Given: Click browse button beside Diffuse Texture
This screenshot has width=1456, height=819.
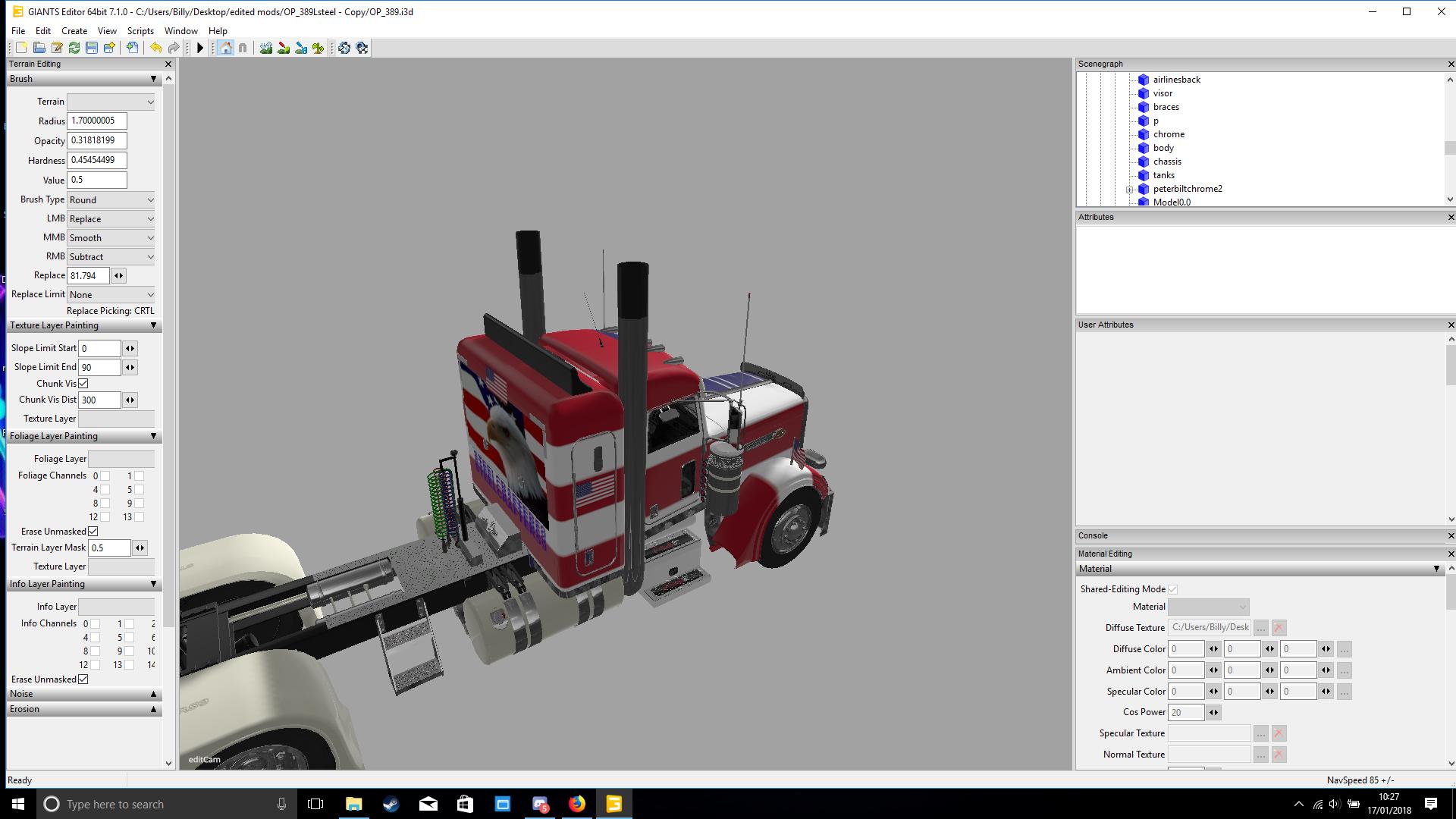Looking at the screenshot, I should (1260, 628).
